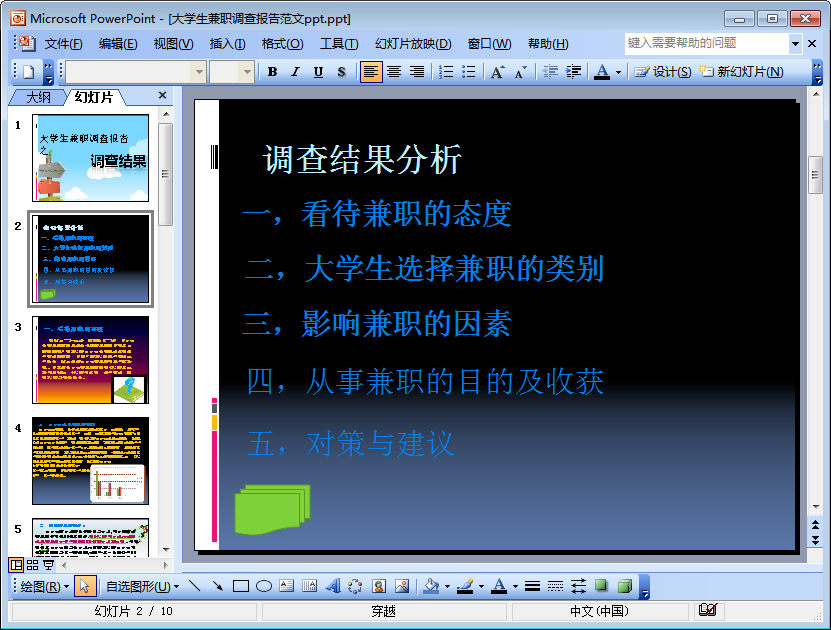Toggle Align Left button

point(370,72)
